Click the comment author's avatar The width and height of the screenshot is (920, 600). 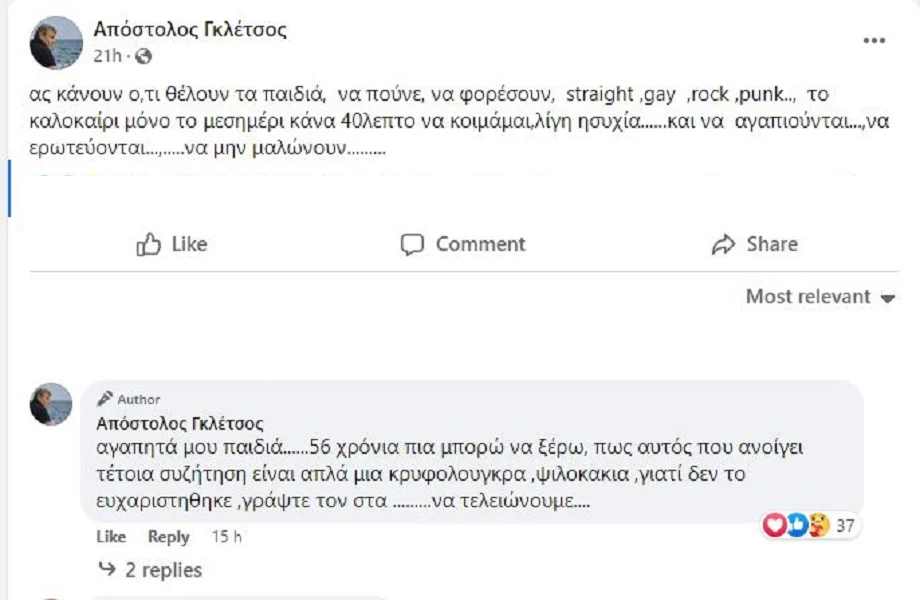click(x=51, y=403)
